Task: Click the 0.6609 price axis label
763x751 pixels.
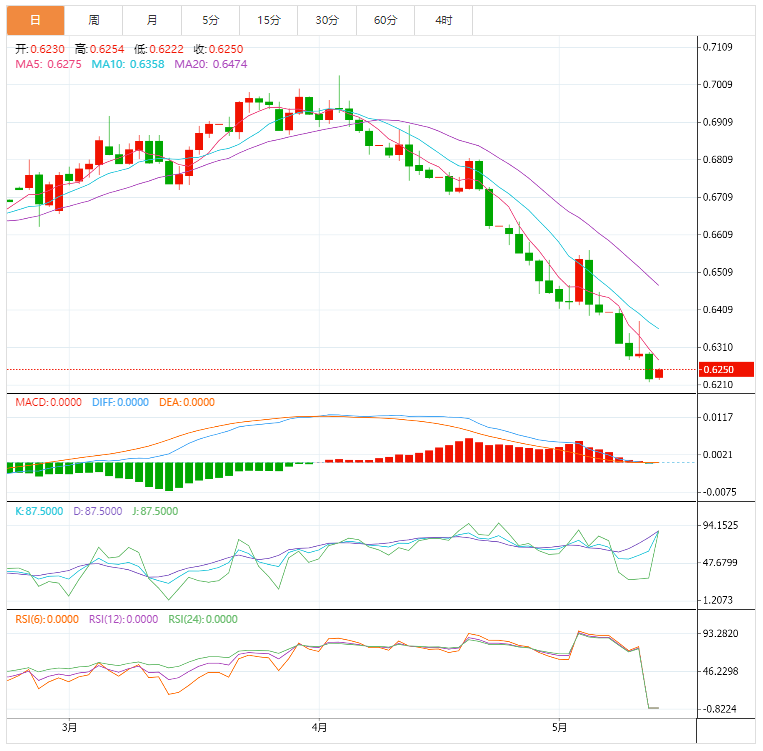Action: point(718,235)
